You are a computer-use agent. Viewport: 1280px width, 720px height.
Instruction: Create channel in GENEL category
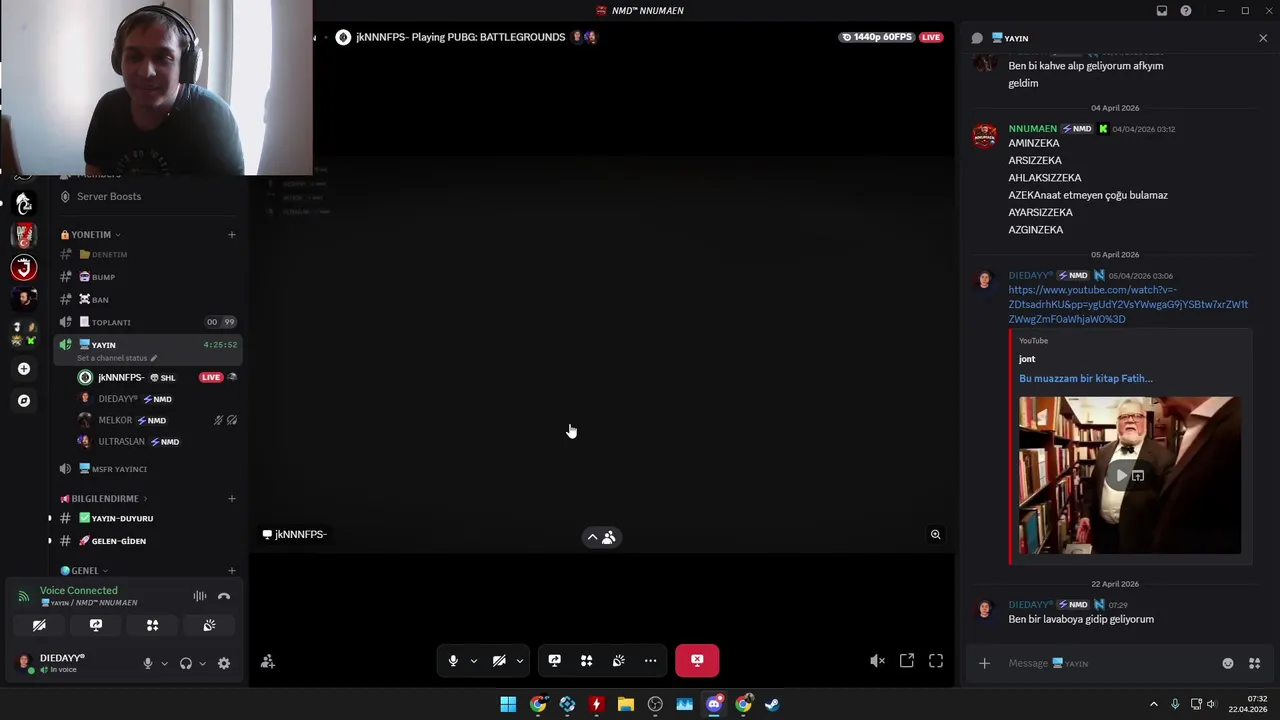click(x=231, y=570)
